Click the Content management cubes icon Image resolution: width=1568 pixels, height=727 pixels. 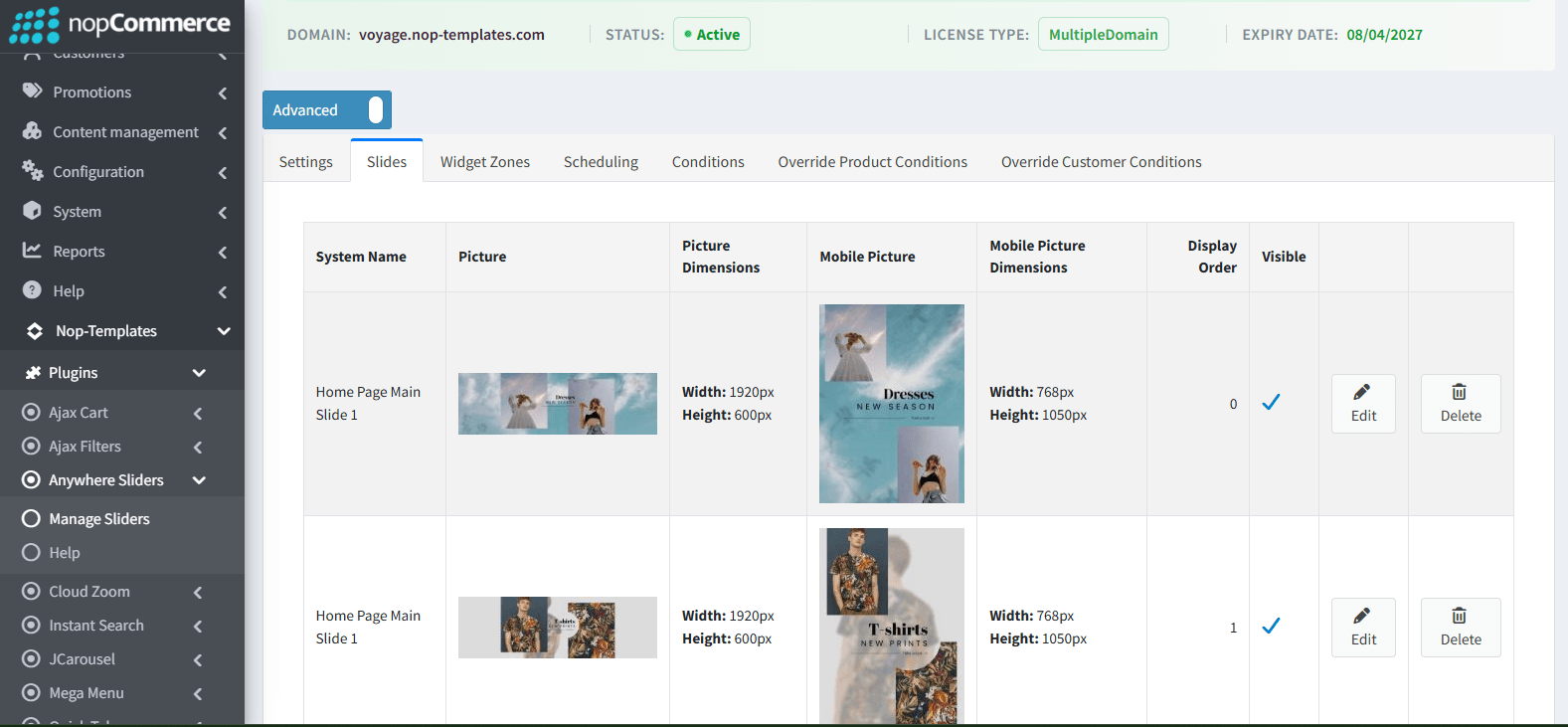click(33, 131)
